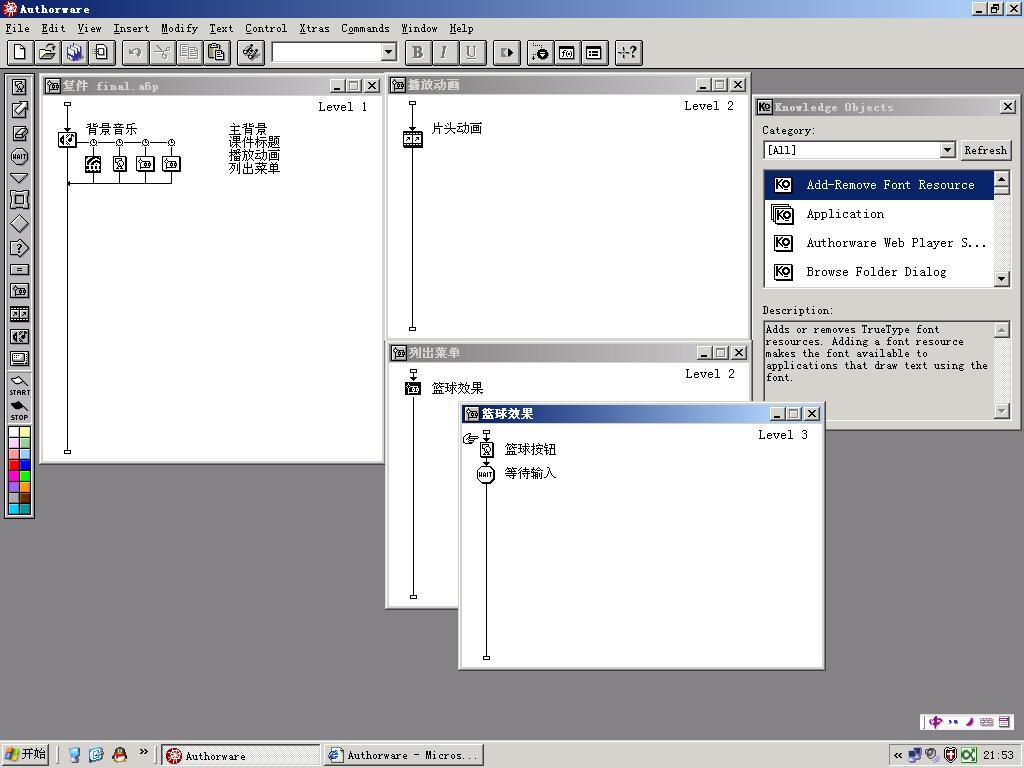Open the Functions window toolbar button

[567, 52]
